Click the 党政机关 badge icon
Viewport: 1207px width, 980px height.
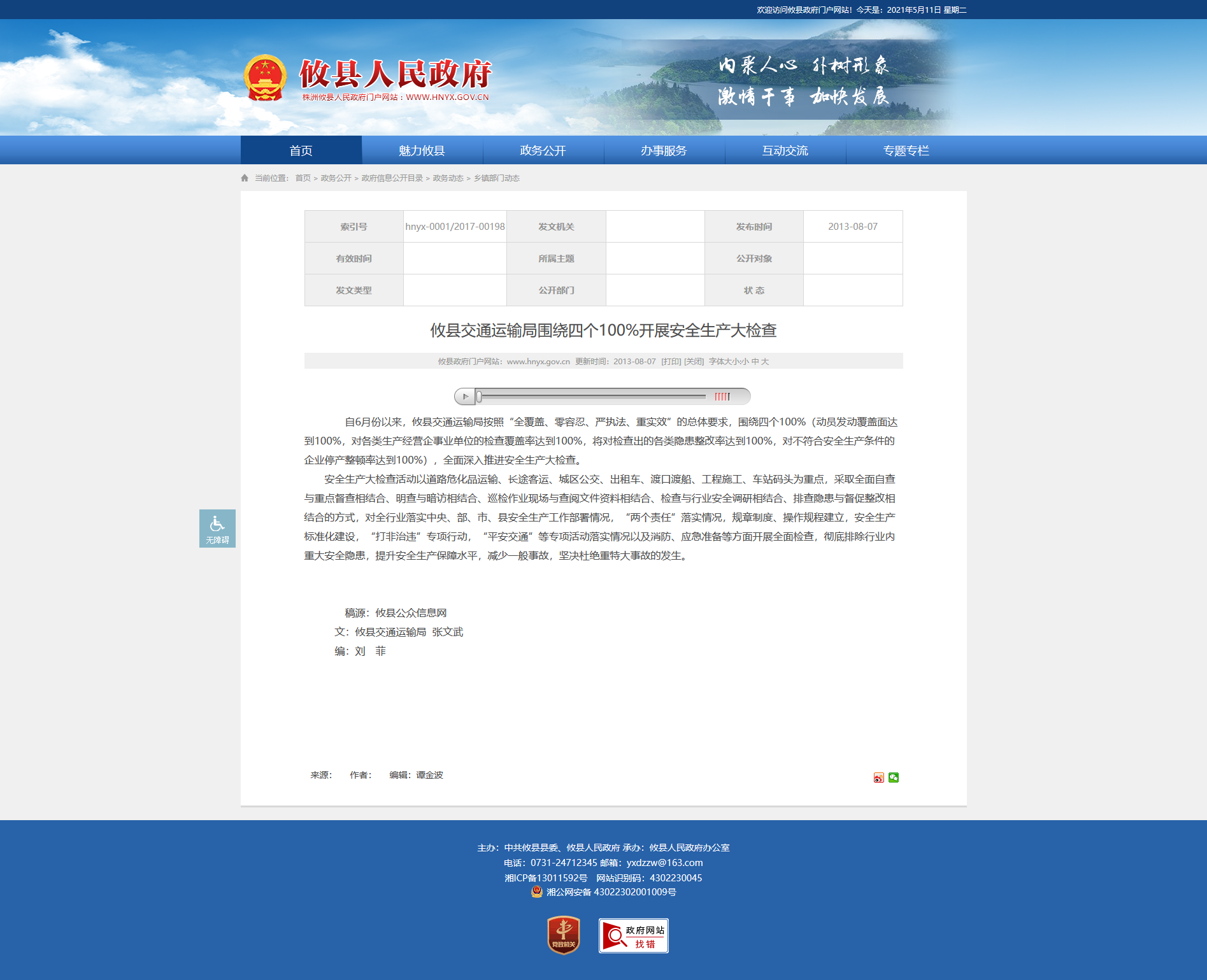click(563, 935)
